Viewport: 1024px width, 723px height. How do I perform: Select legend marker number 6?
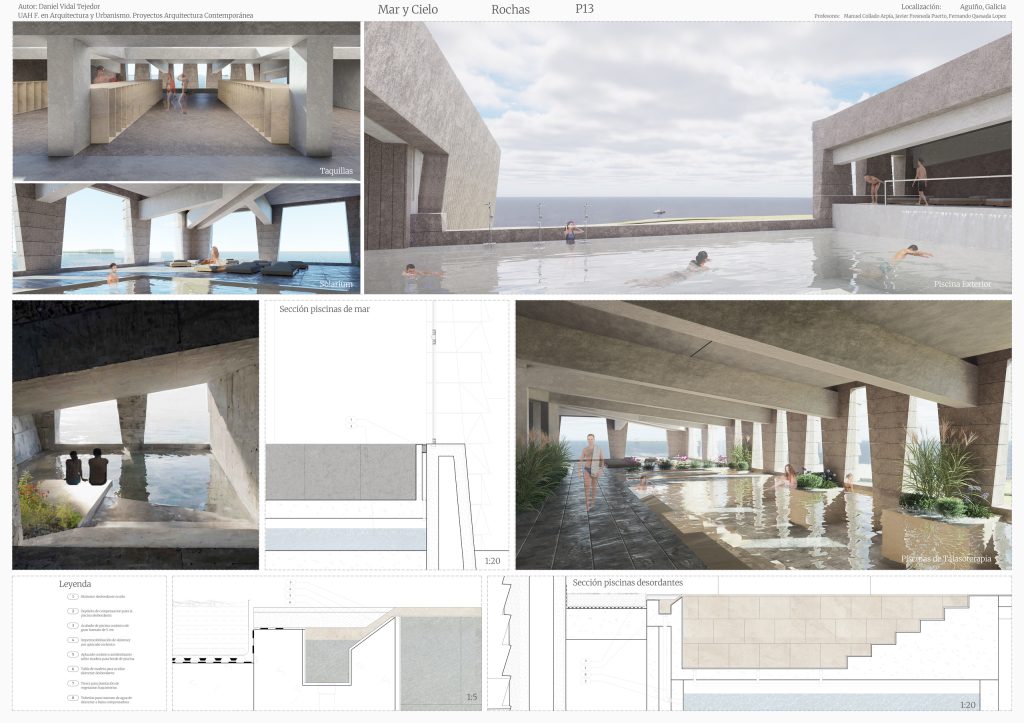point(72,668)
